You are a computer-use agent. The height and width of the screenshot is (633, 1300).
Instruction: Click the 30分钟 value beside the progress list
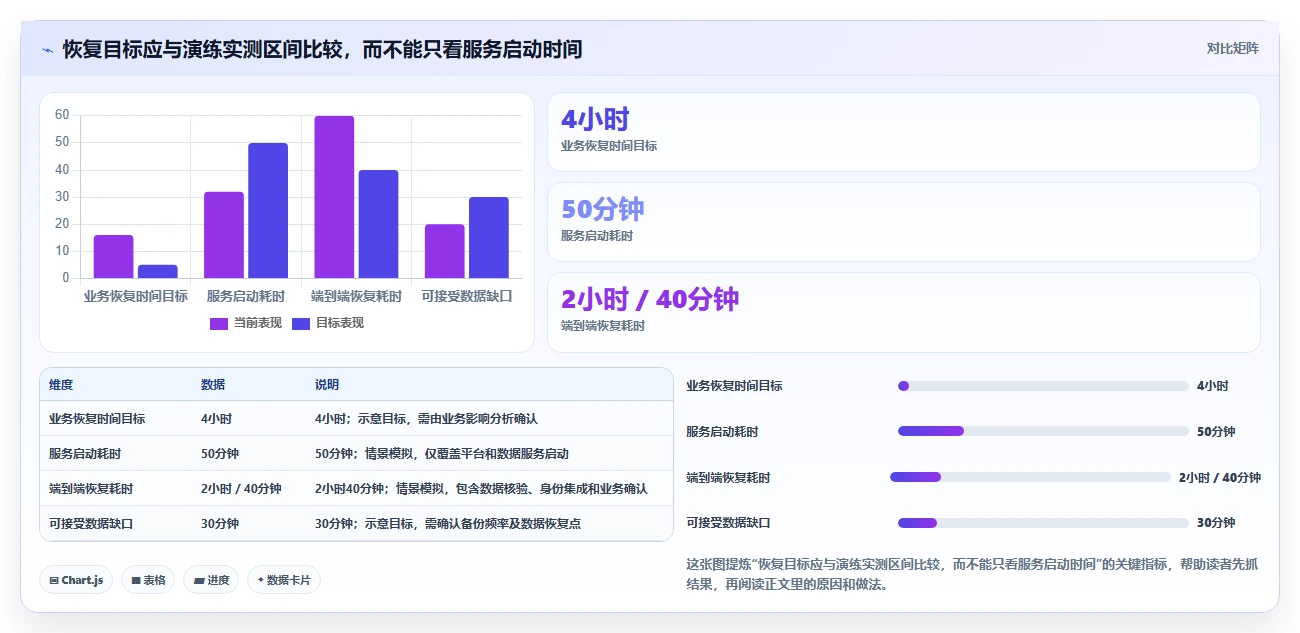click(1216, 523)
